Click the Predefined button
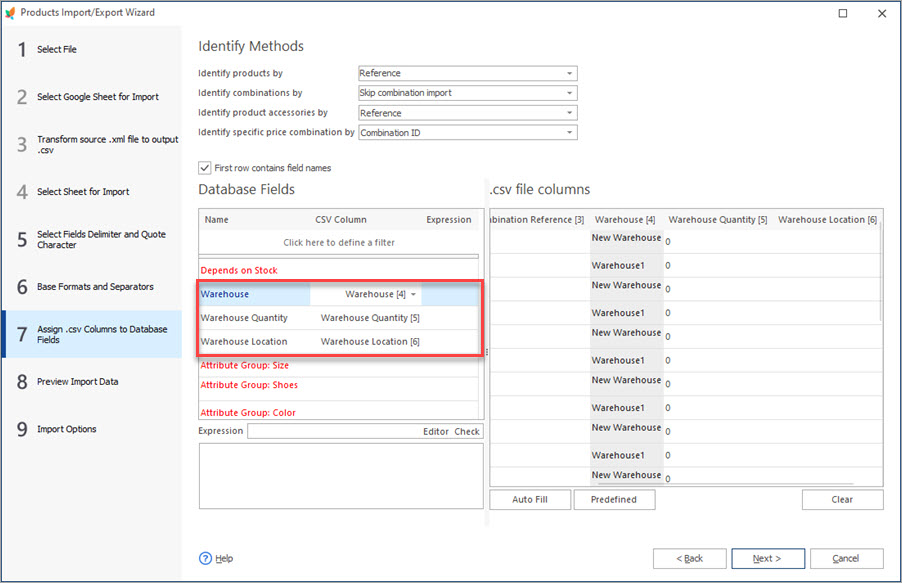The image size is (902, 583). click(614, 500)
